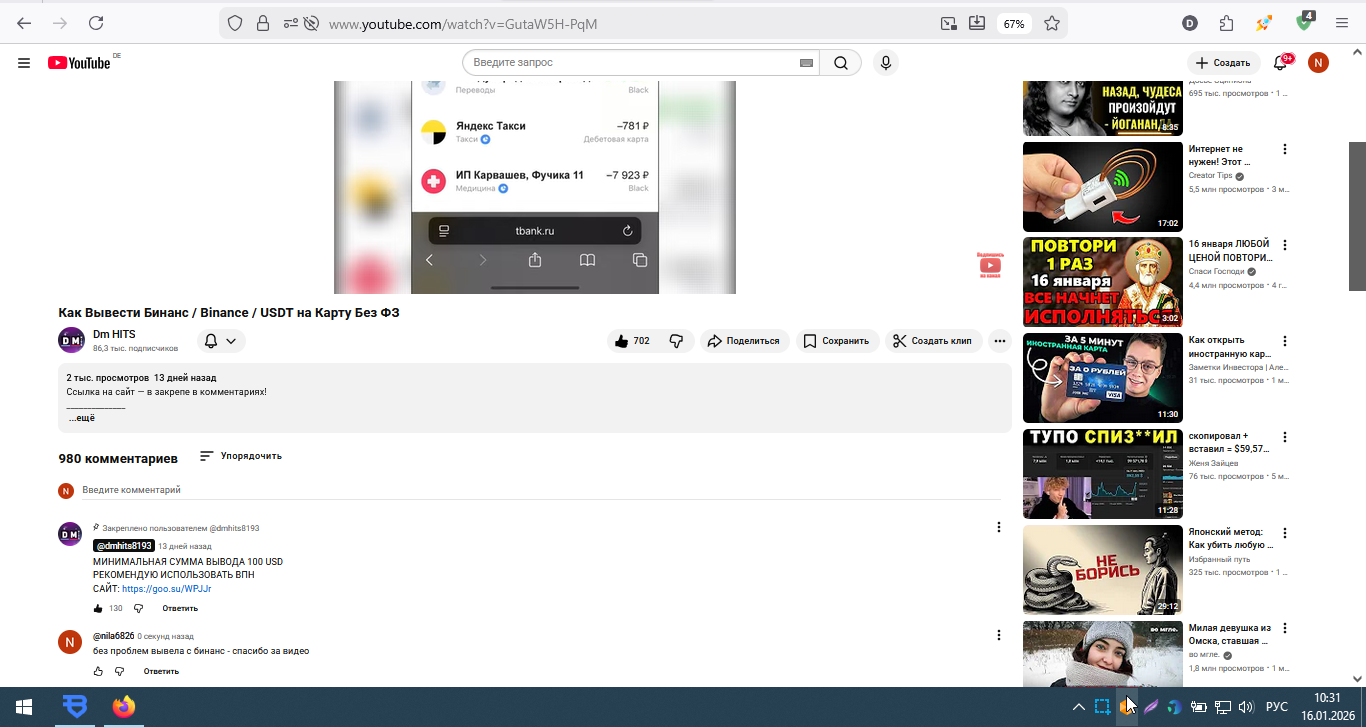Open the taskbar clock and calendar

pos(1327,707)
